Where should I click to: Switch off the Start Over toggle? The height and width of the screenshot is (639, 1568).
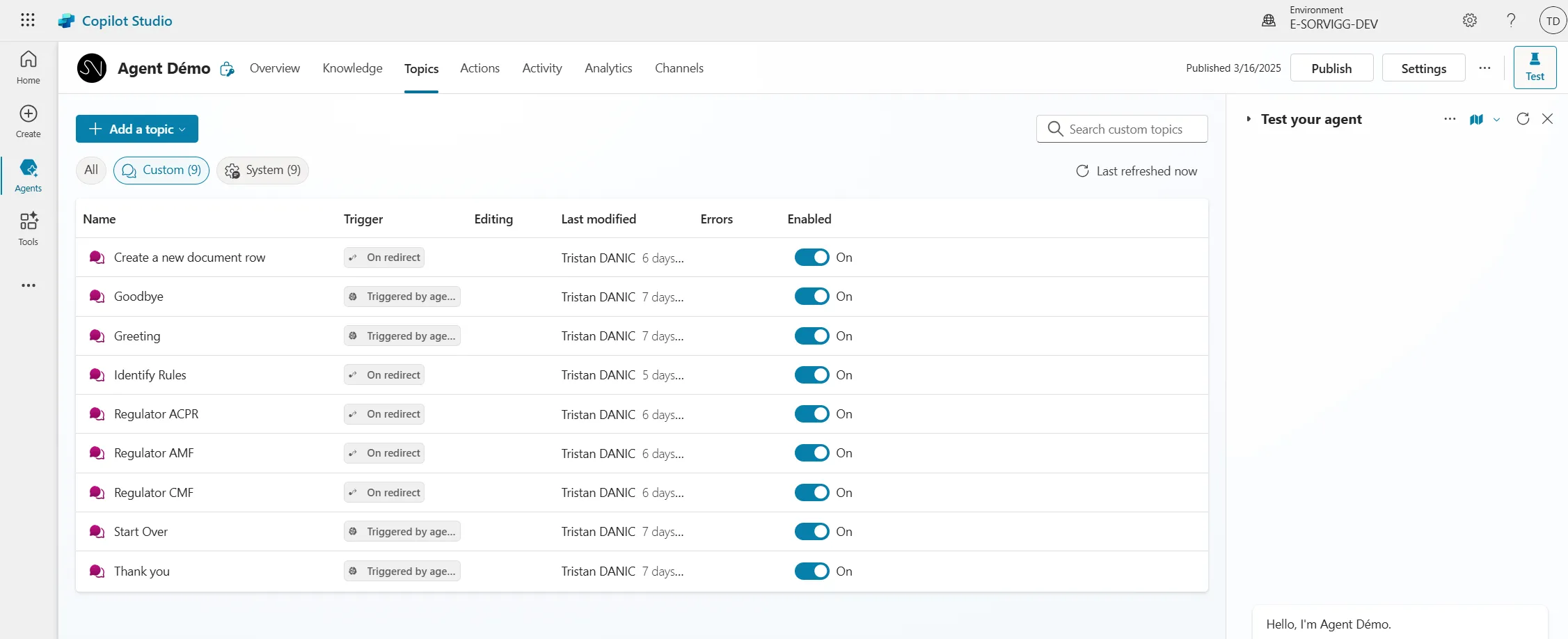coord(811,532)
